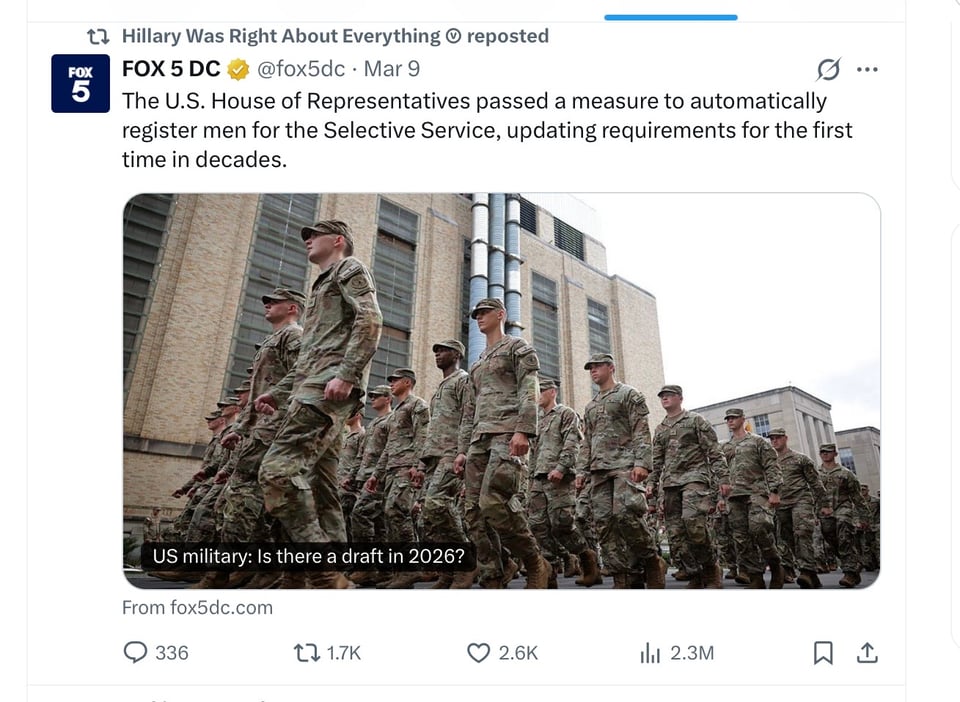Like the FOX 5 DC post with heart icon
Viewport: 960px width, 702px height.
click(477, 653)
